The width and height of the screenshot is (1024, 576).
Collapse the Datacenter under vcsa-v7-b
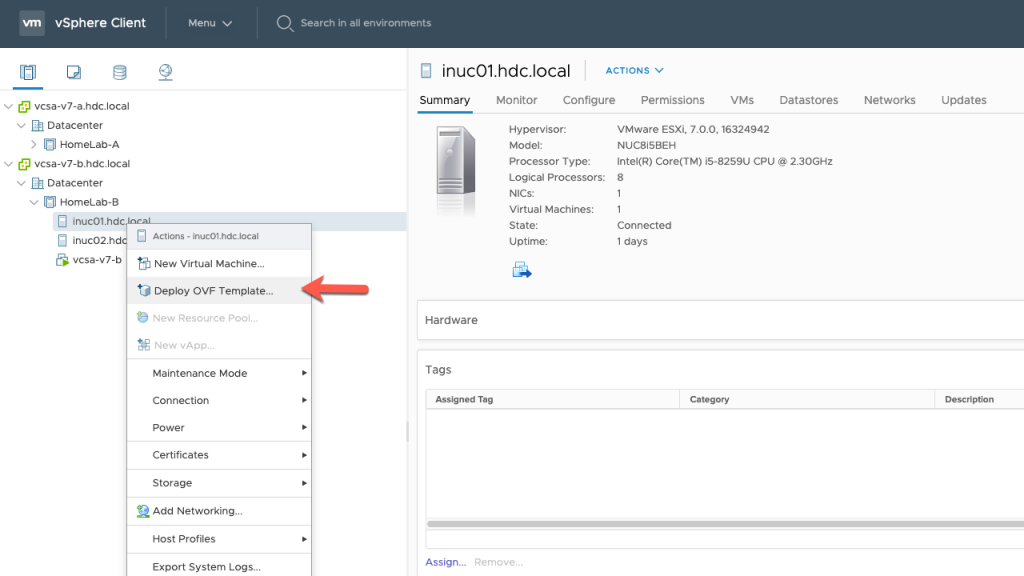click(x=22, y=183)
